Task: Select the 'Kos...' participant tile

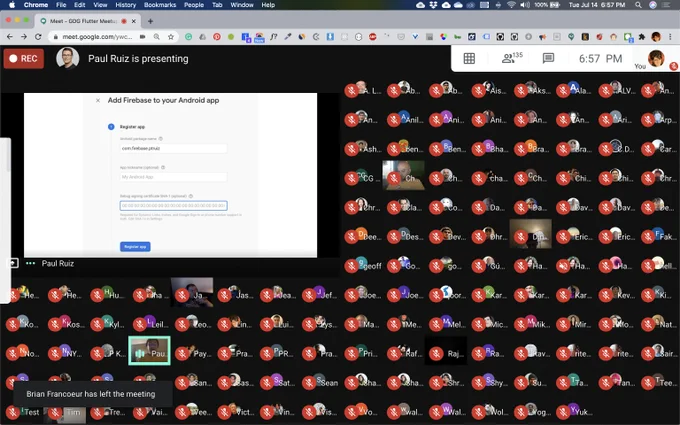Action: 65,322
